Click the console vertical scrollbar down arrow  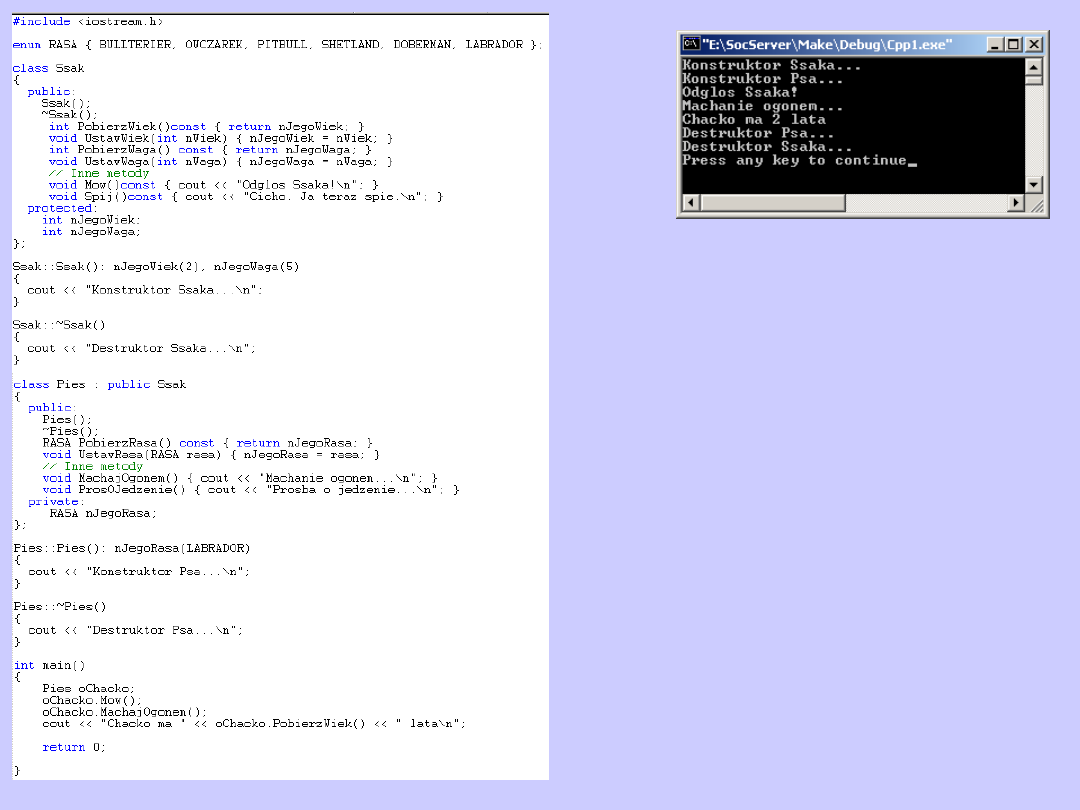(x=1033, y=185)
